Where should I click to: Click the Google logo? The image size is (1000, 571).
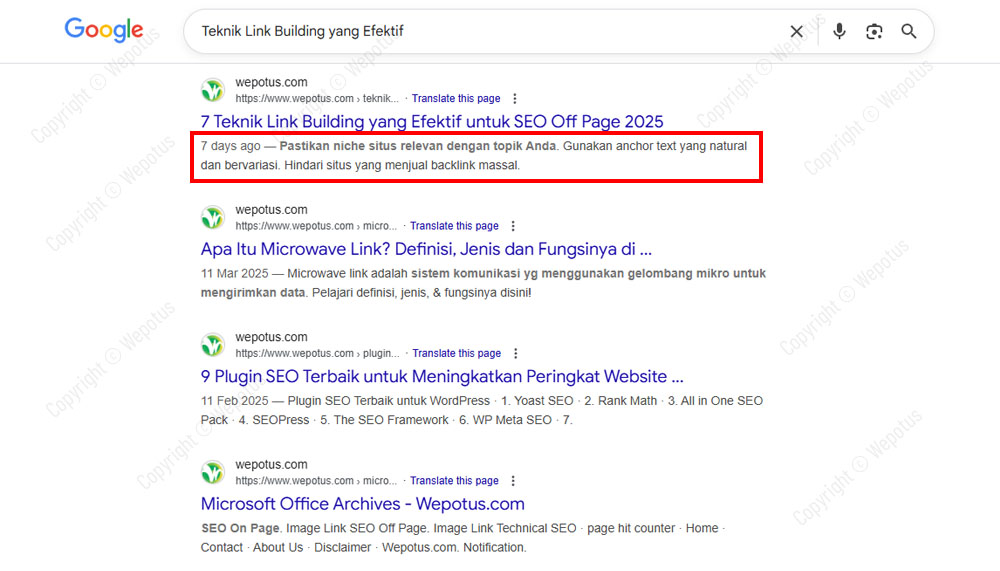(104, 31)
